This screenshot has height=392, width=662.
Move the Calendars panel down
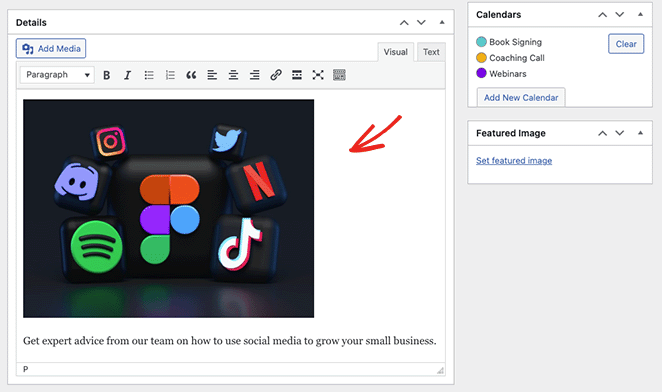[619, 15]
